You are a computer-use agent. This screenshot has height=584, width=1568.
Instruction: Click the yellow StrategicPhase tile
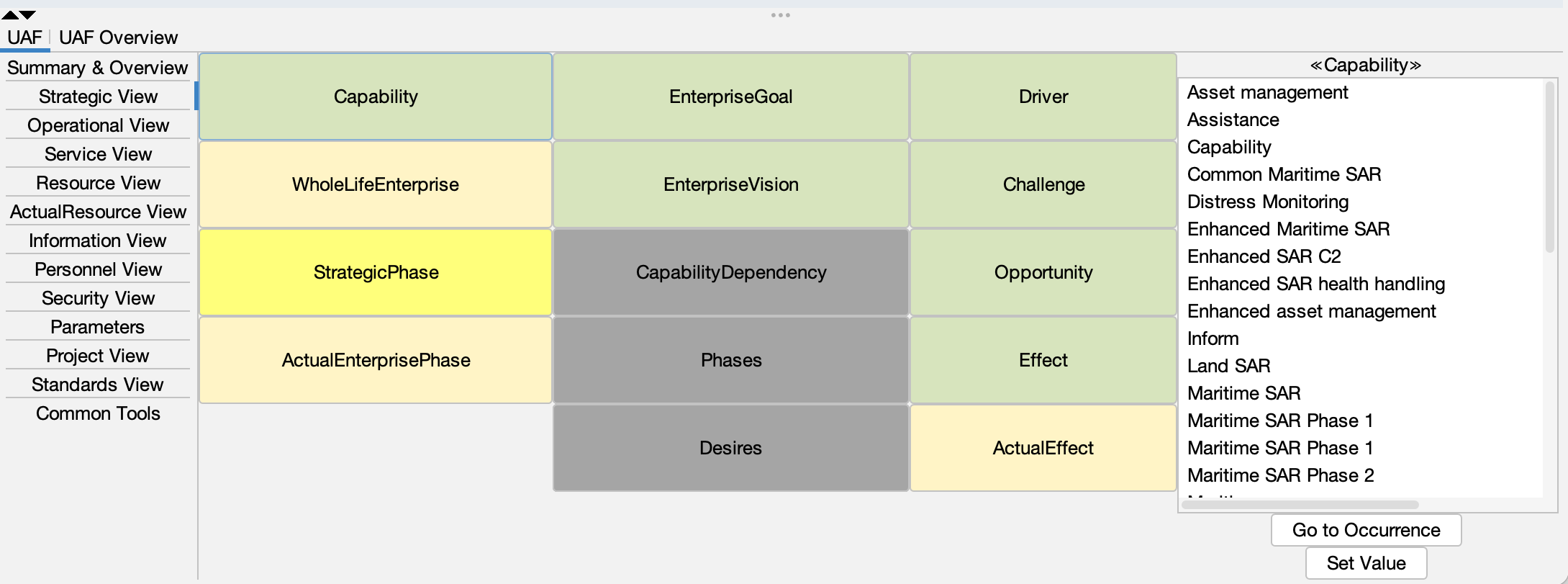pos(376,272)
